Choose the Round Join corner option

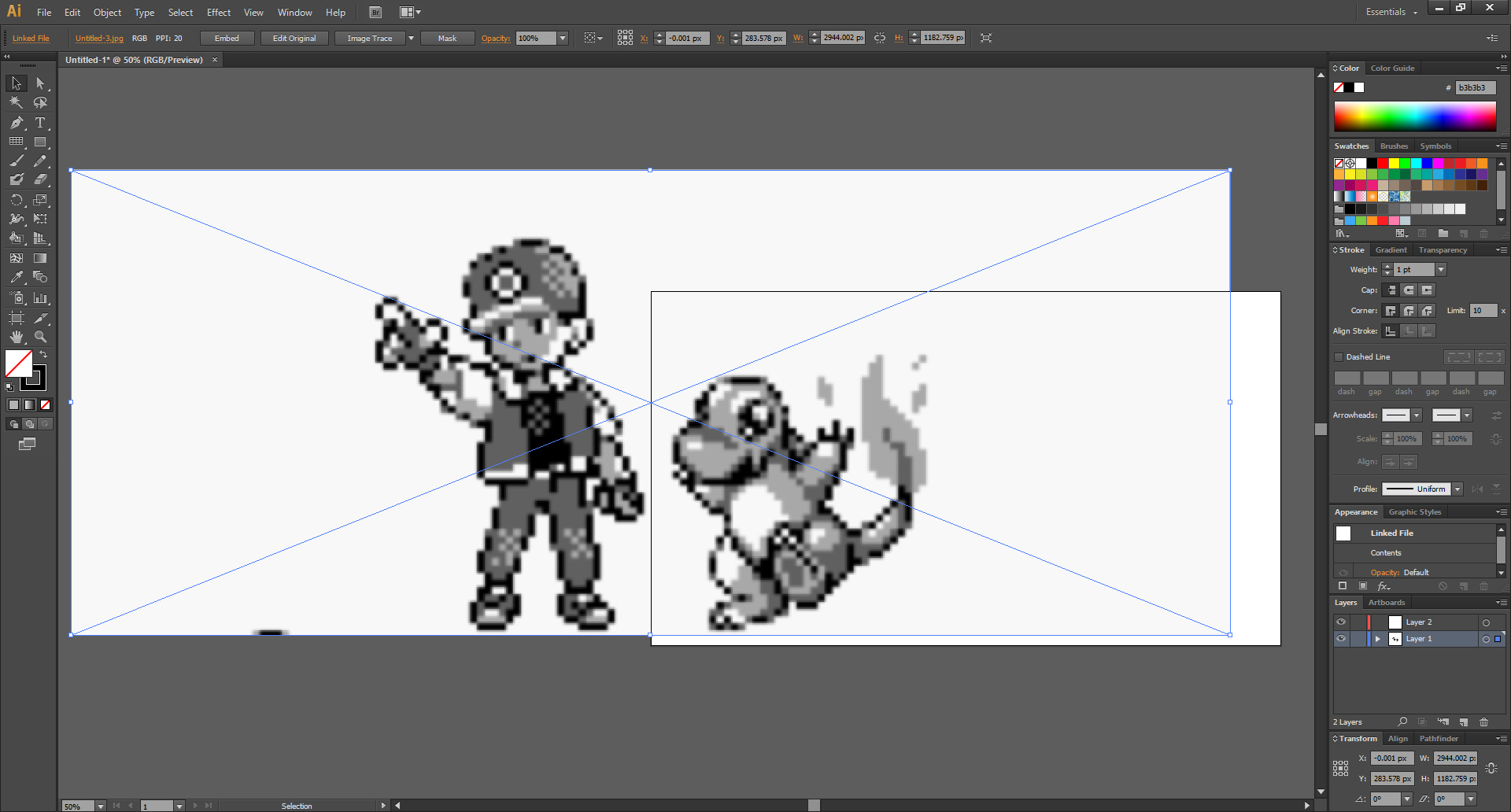point(1409,311)
